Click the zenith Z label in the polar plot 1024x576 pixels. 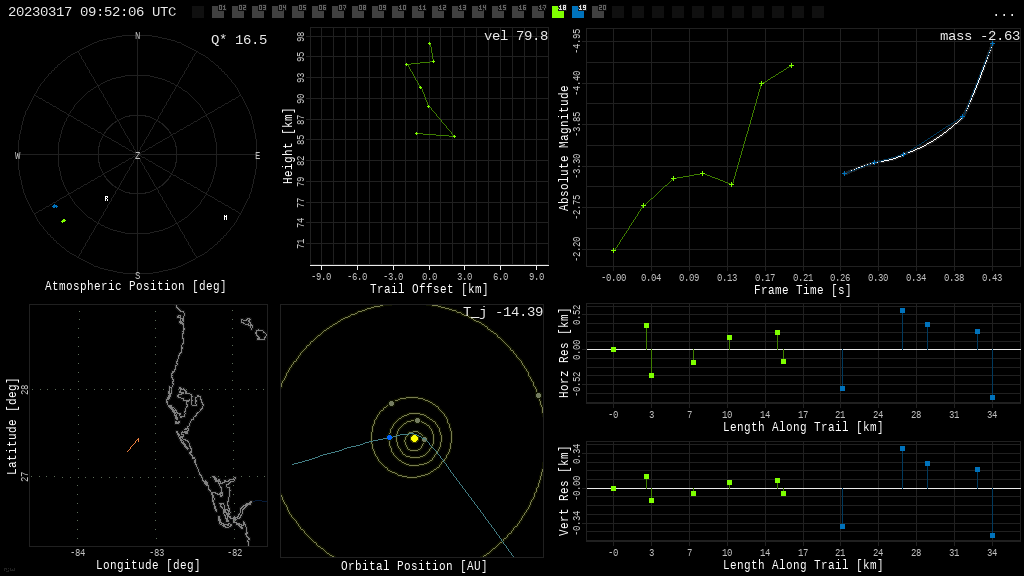[x=137, y=155]
